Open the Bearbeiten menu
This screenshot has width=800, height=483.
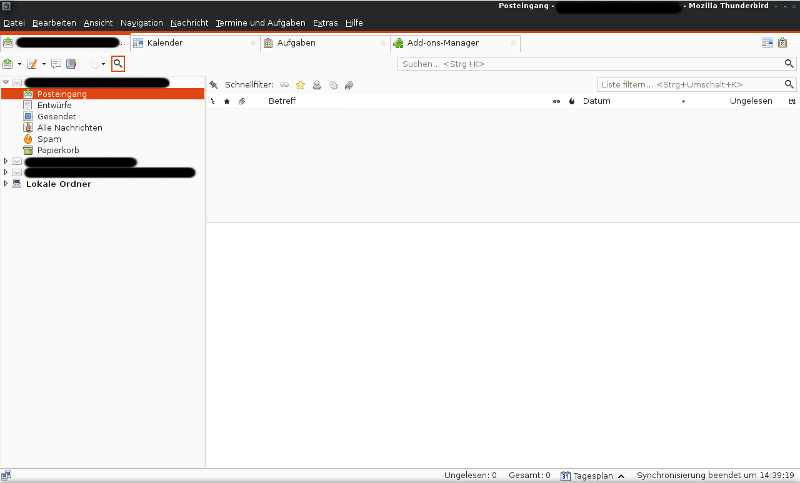(x=54, y=23)
